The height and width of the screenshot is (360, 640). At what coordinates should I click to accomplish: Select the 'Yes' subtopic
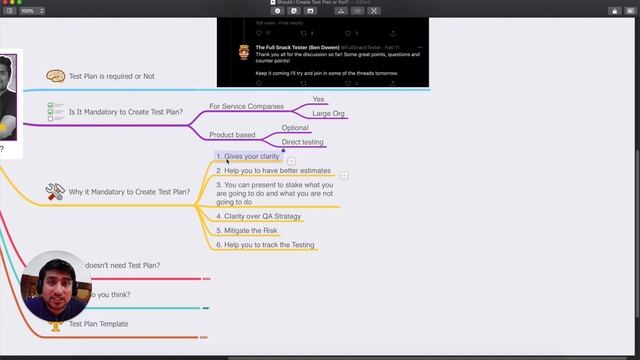[318, 99]
